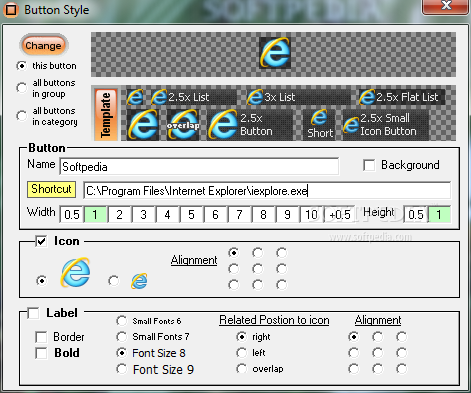471x393 pixels.
Task: Toggle the Border checkbox
Action: point(41,337)
